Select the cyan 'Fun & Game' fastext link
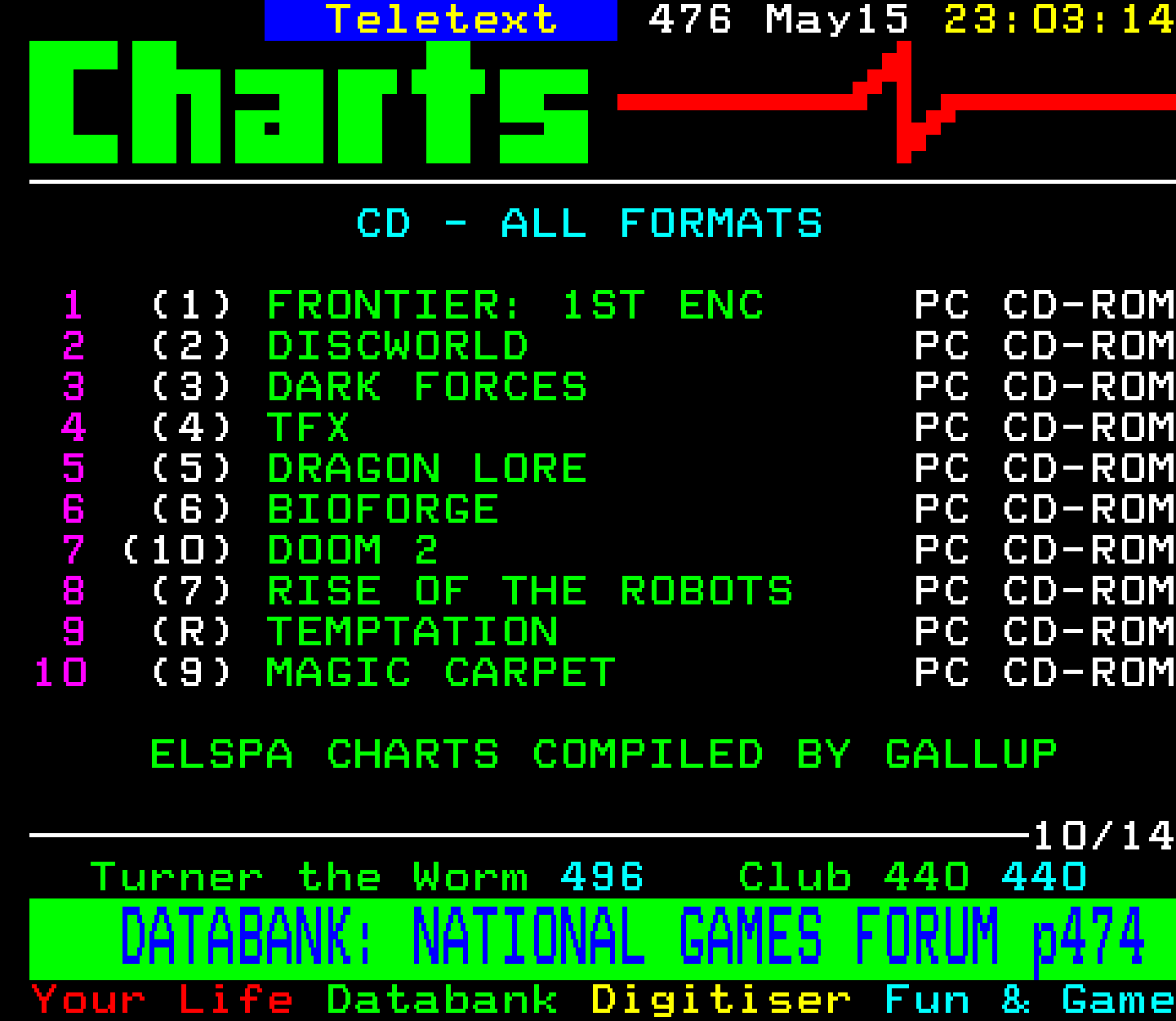 (1030, 1000)
